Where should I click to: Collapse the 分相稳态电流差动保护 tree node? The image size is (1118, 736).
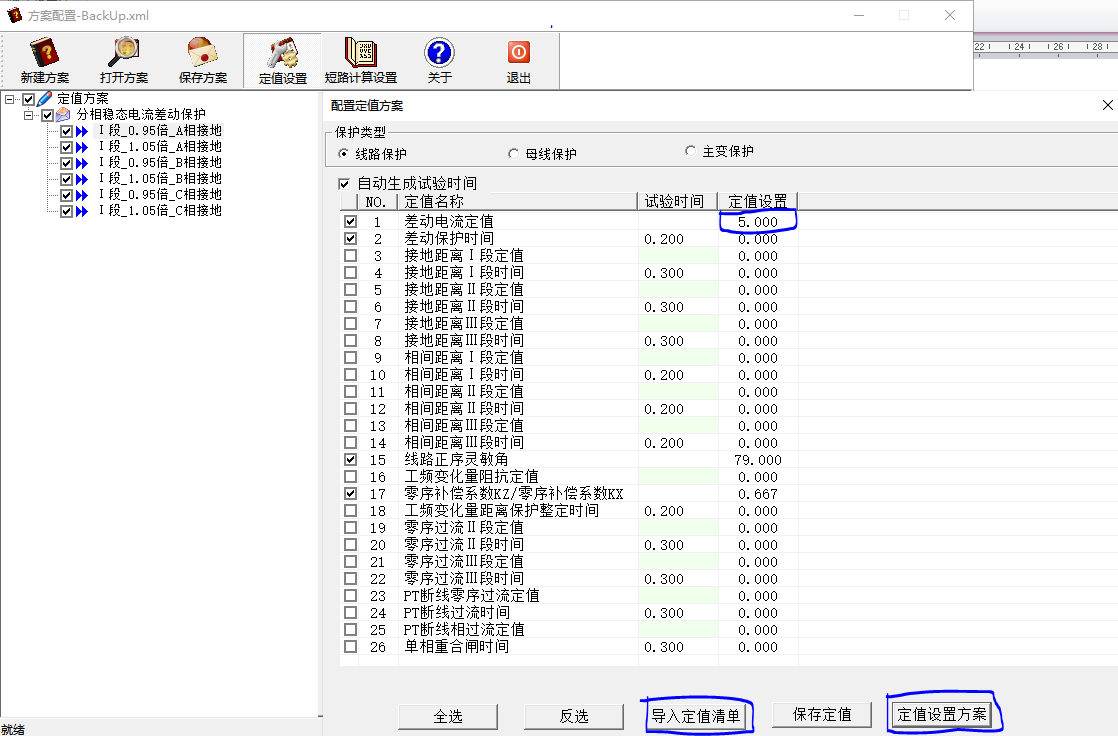click(x=29, y=115)
